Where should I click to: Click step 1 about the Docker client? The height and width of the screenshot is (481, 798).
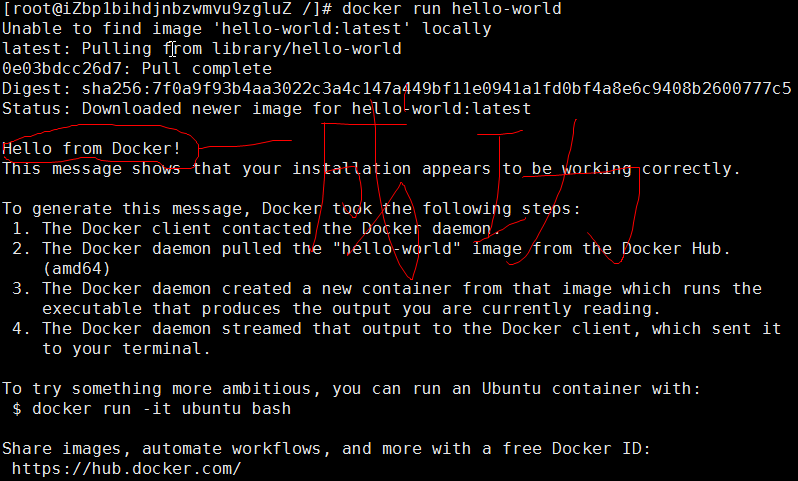coord(256,229)
